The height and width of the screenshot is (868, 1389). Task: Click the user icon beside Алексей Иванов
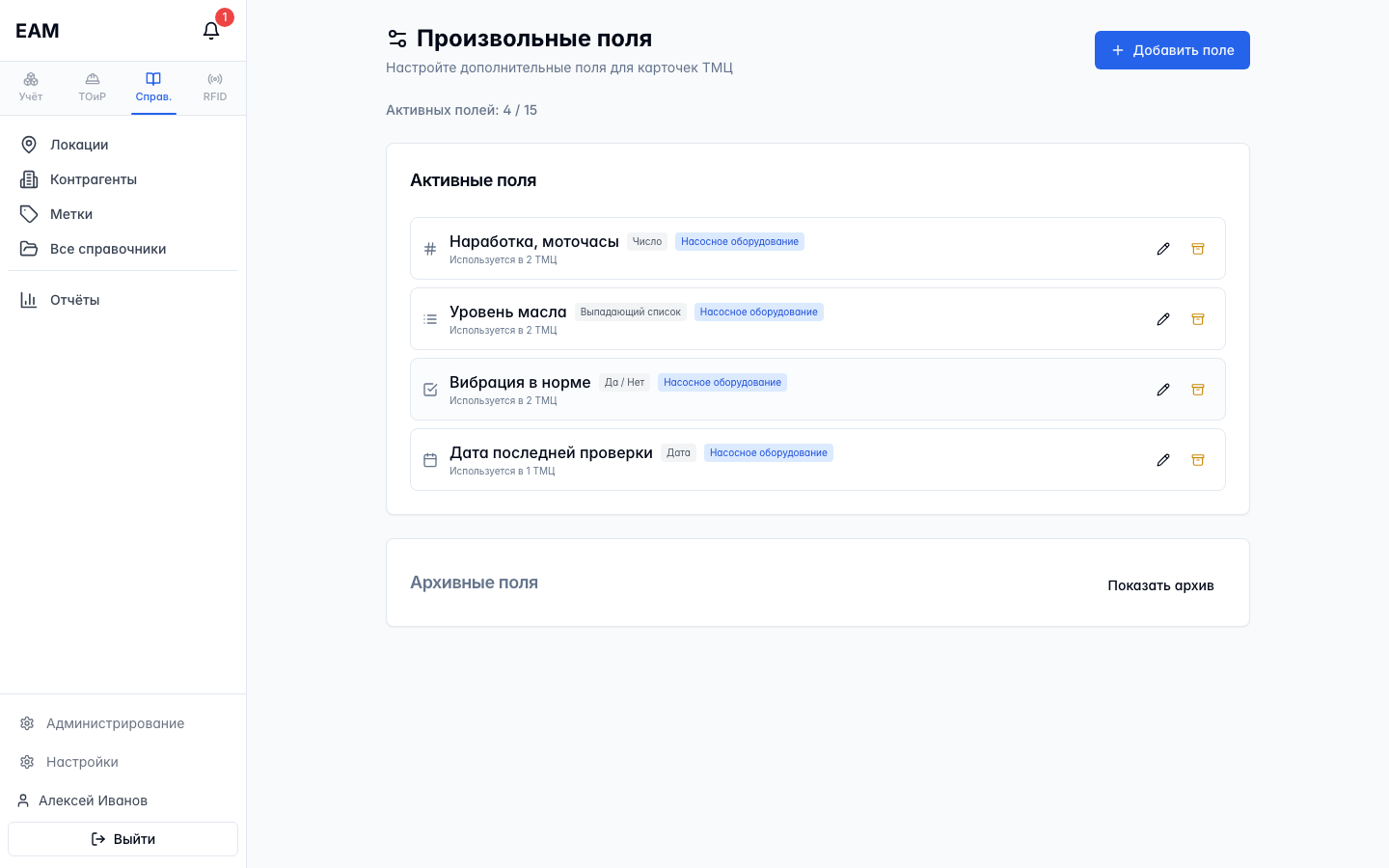[x=23, y=800]
